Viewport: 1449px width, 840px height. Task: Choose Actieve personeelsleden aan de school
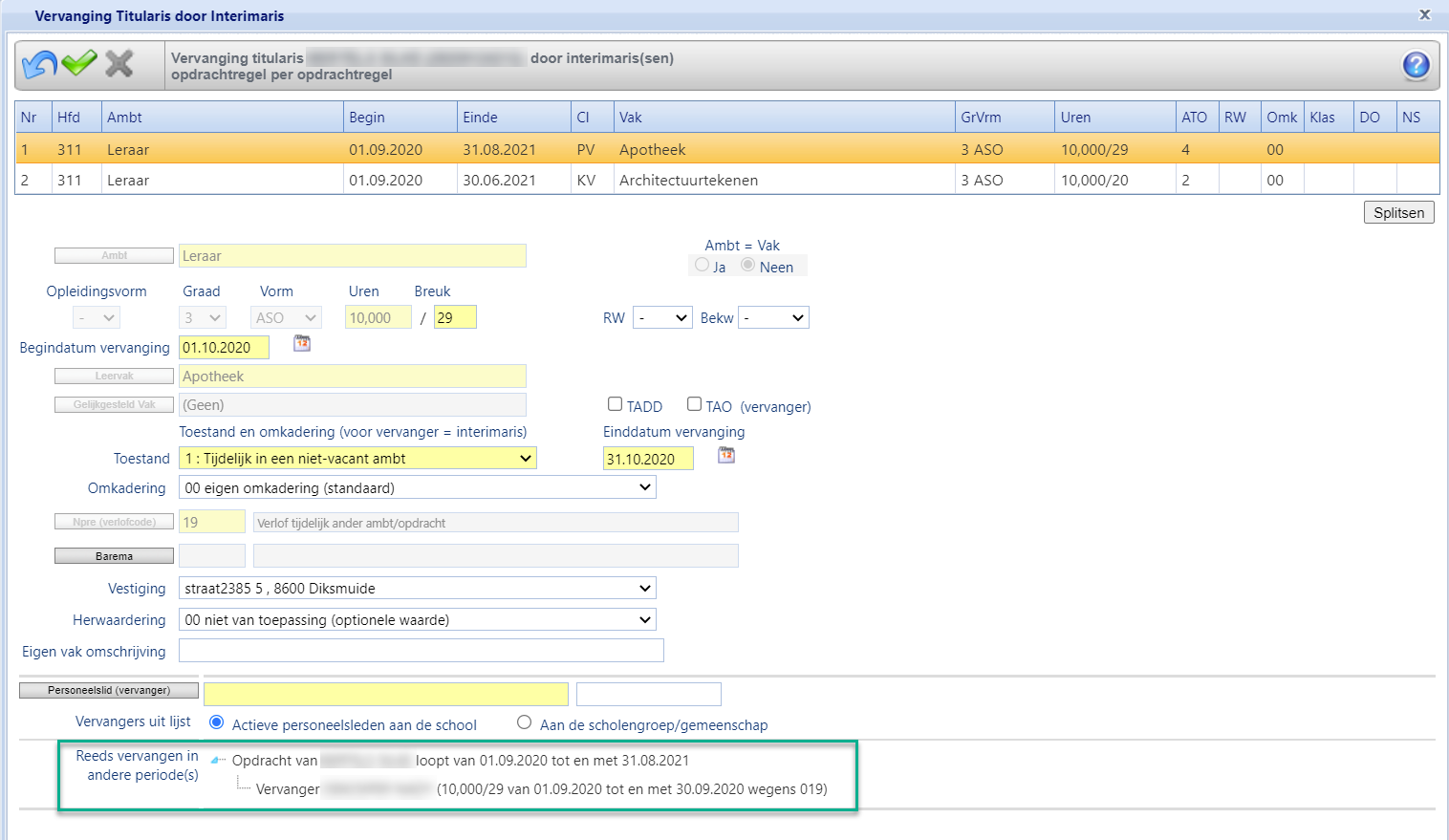(217, 722)
